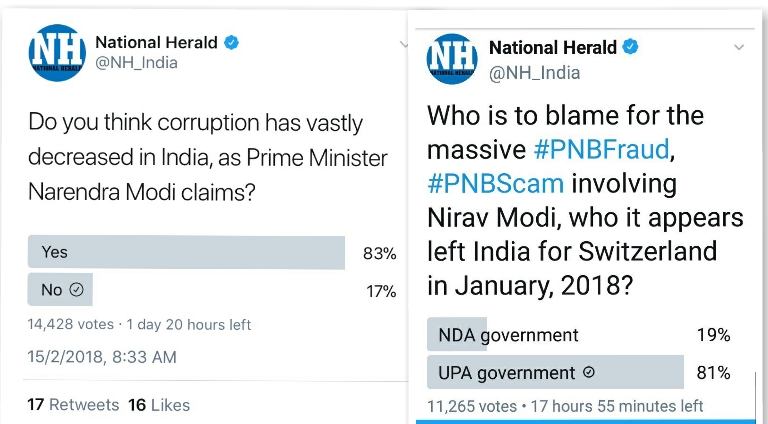Open the #PNBScam hashtag link
768x424 pixels.
coord(496,184)
